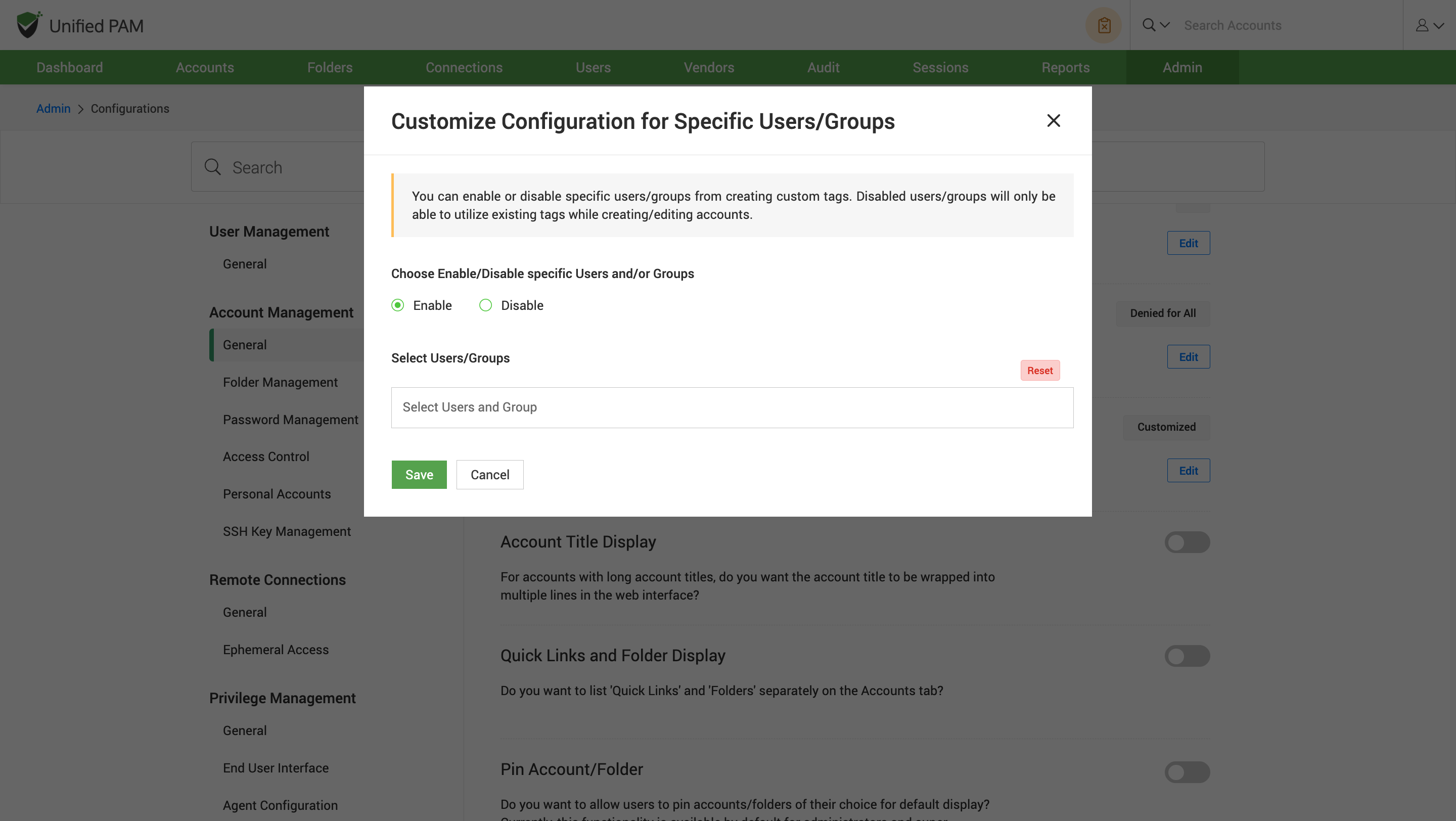Expand the account search type chevron
This screenshot has width=1456, height=821.
[x=1165, y=25]
